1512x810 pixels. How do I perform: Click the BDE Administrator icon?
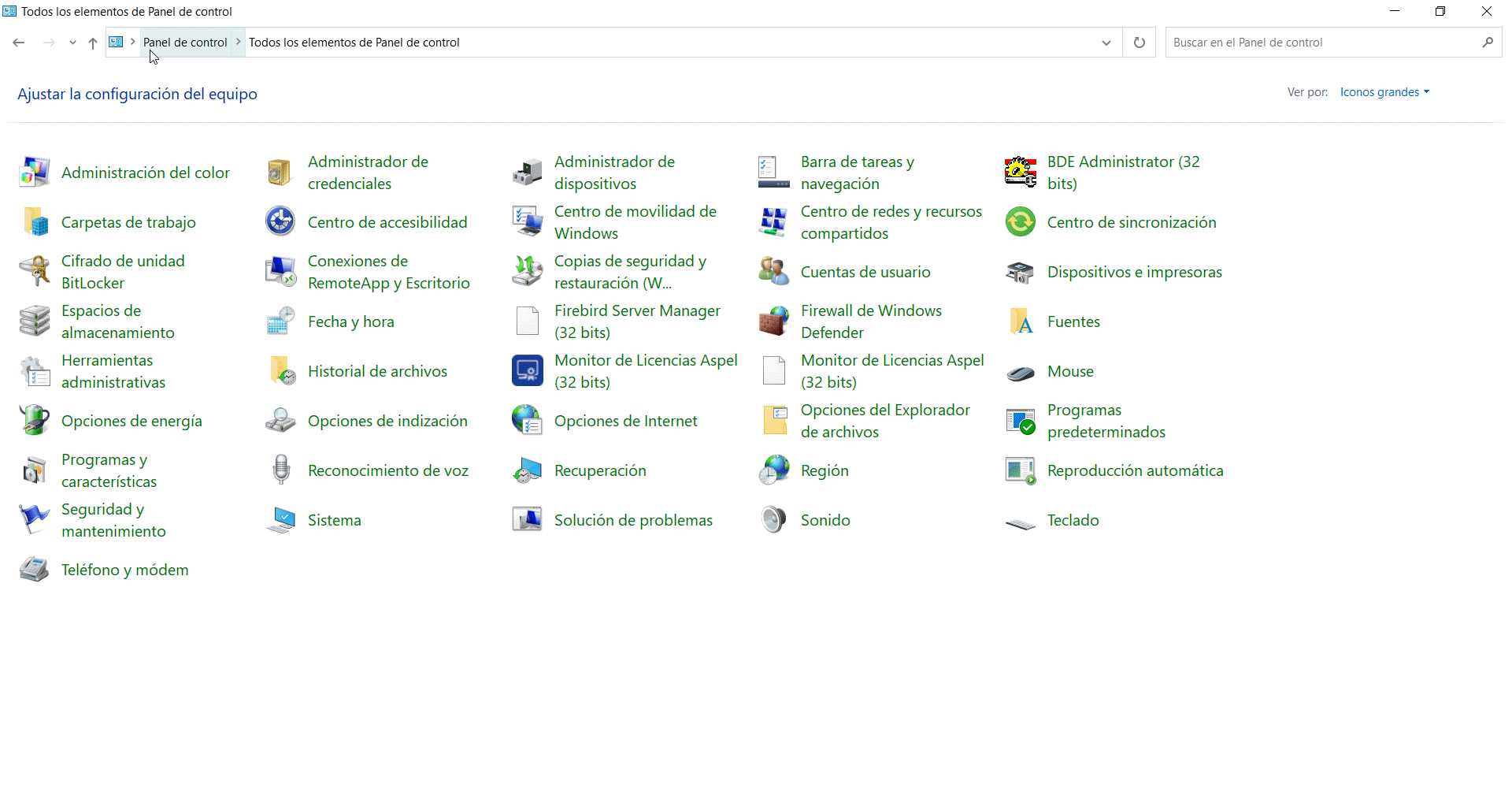[x=1021, y=173]
